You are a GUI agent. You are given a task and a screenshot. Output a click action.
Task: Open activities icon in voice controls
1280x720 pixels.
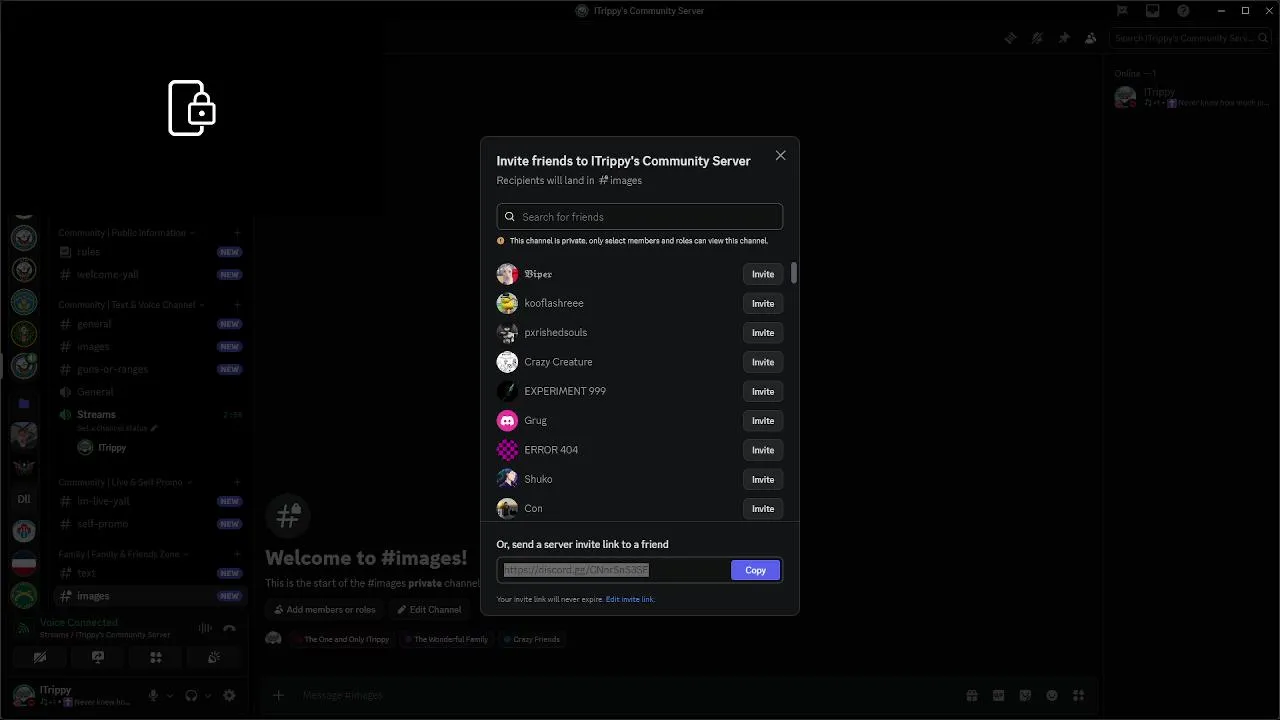[156, 657]
